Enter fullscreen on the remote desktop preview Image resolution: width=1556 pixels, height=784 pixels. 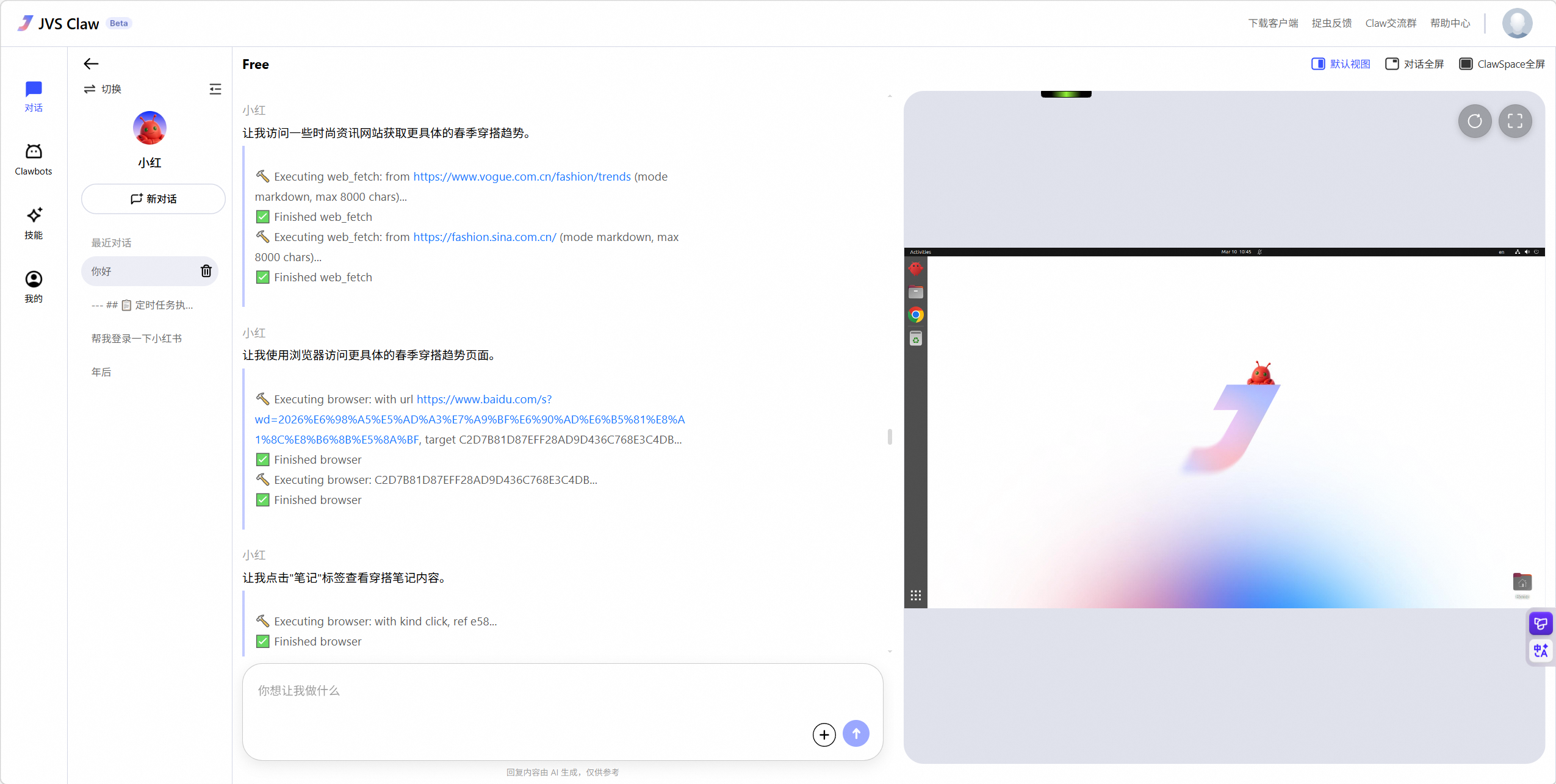pyautogui.click(x=1515, y=121)
